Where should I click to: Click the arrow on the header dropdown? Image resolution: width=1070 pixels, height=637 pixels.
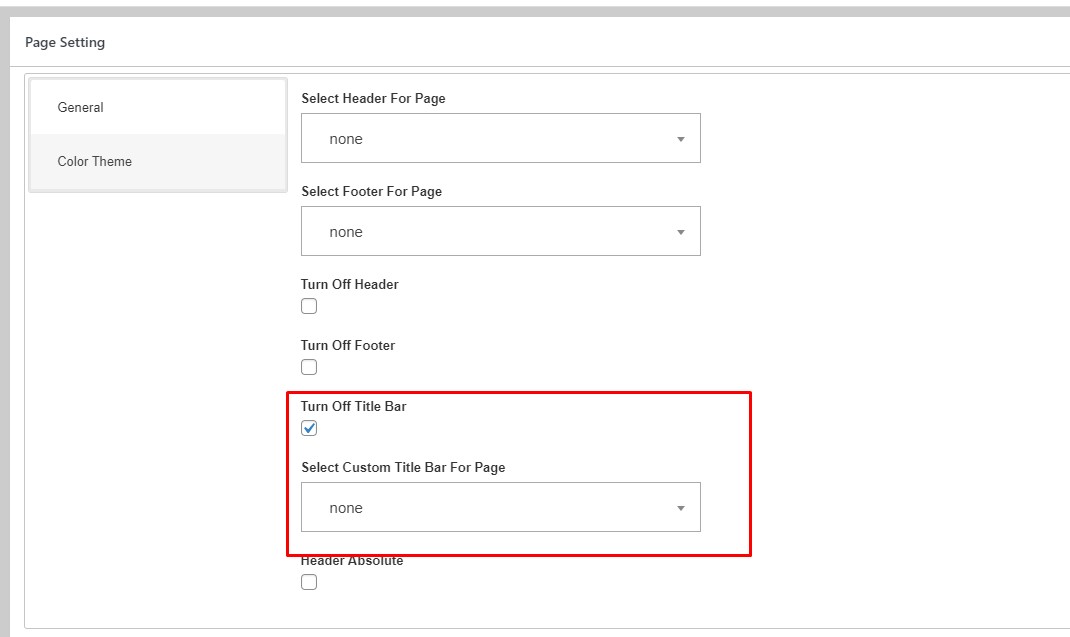pos(681,139)
